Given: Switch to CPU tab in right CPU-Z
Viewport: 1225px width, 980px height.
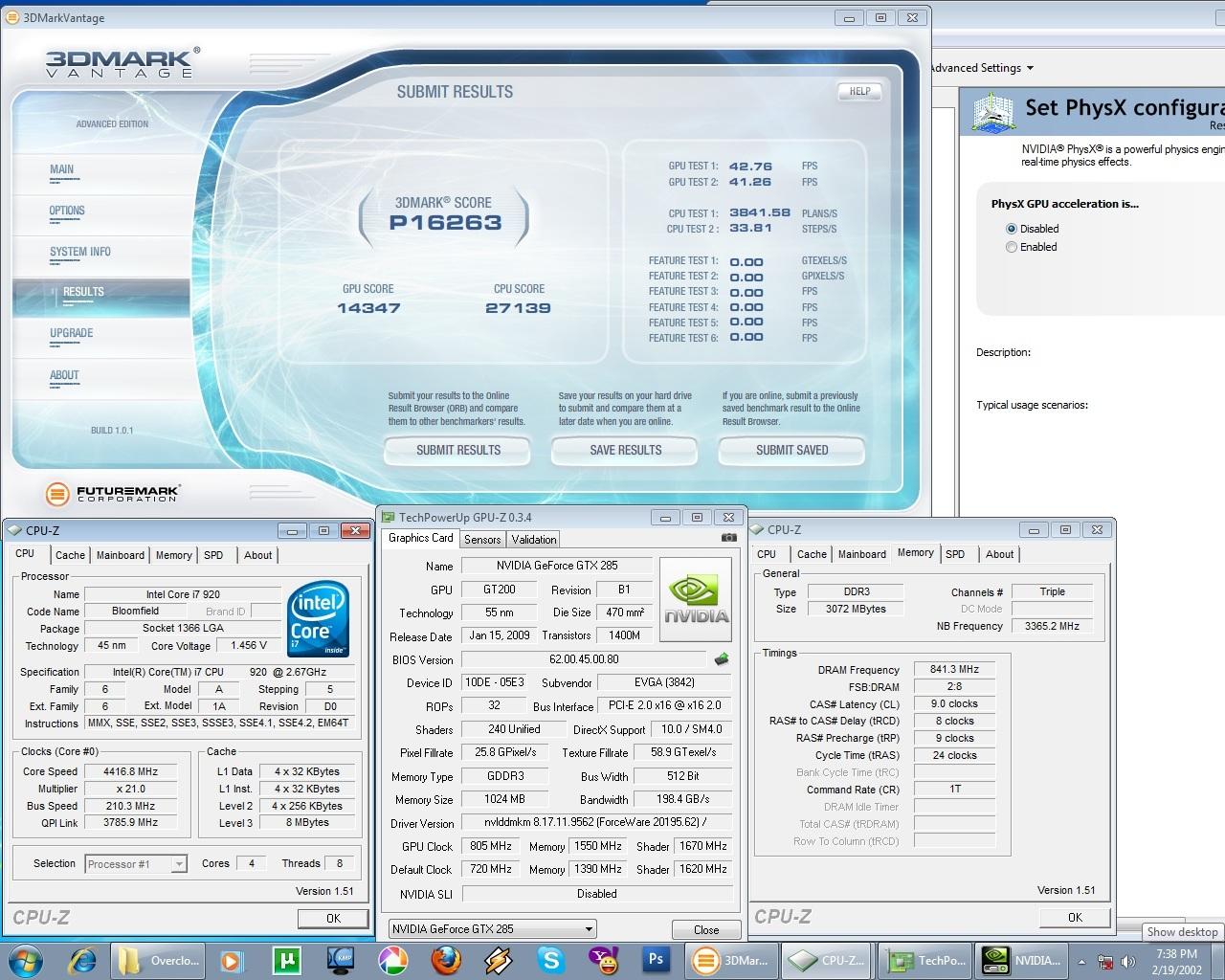Looking at the screenshot, I should tap(767, 554).
